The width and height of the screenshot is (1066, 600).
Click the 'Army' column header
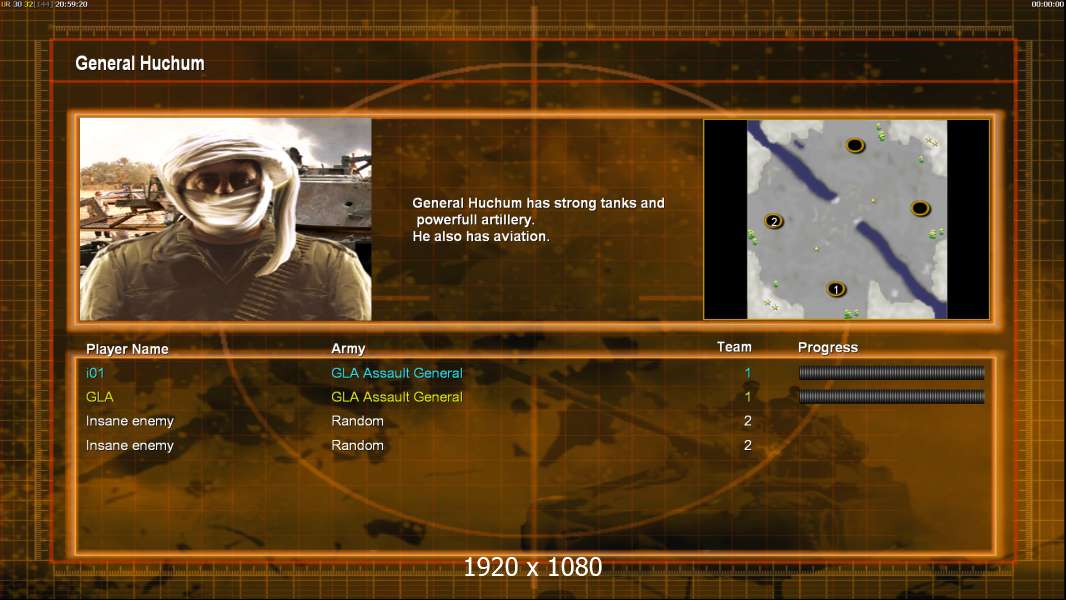(x=348, y=349)
